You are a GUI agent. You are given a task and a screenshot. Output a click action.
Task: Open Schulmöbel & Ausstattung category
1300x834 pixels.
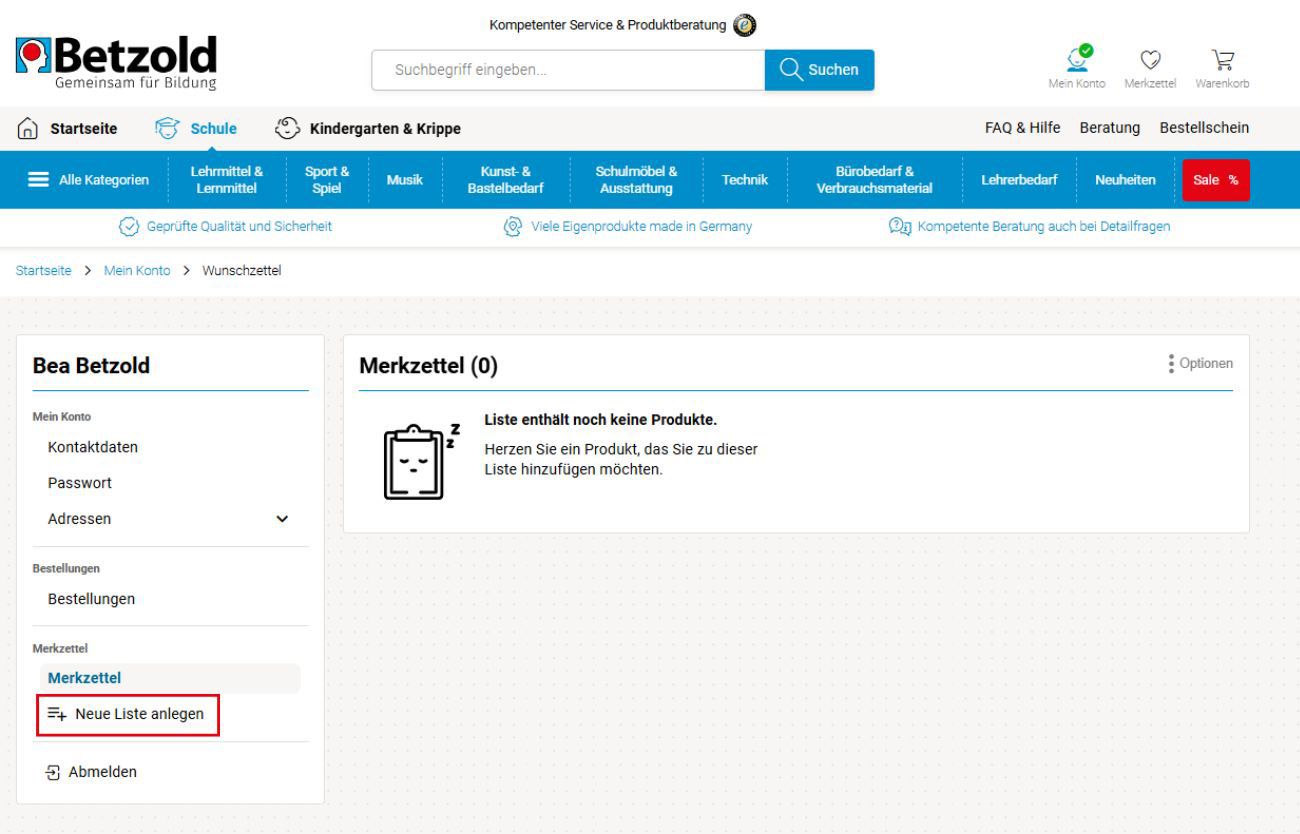point(636,180)
